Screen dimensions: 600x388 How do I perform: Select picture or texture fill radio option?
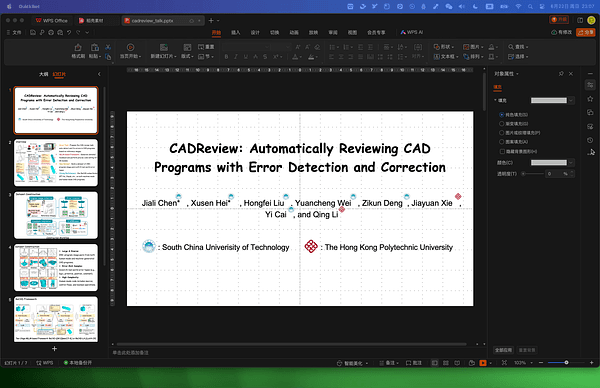click(501, 133)
